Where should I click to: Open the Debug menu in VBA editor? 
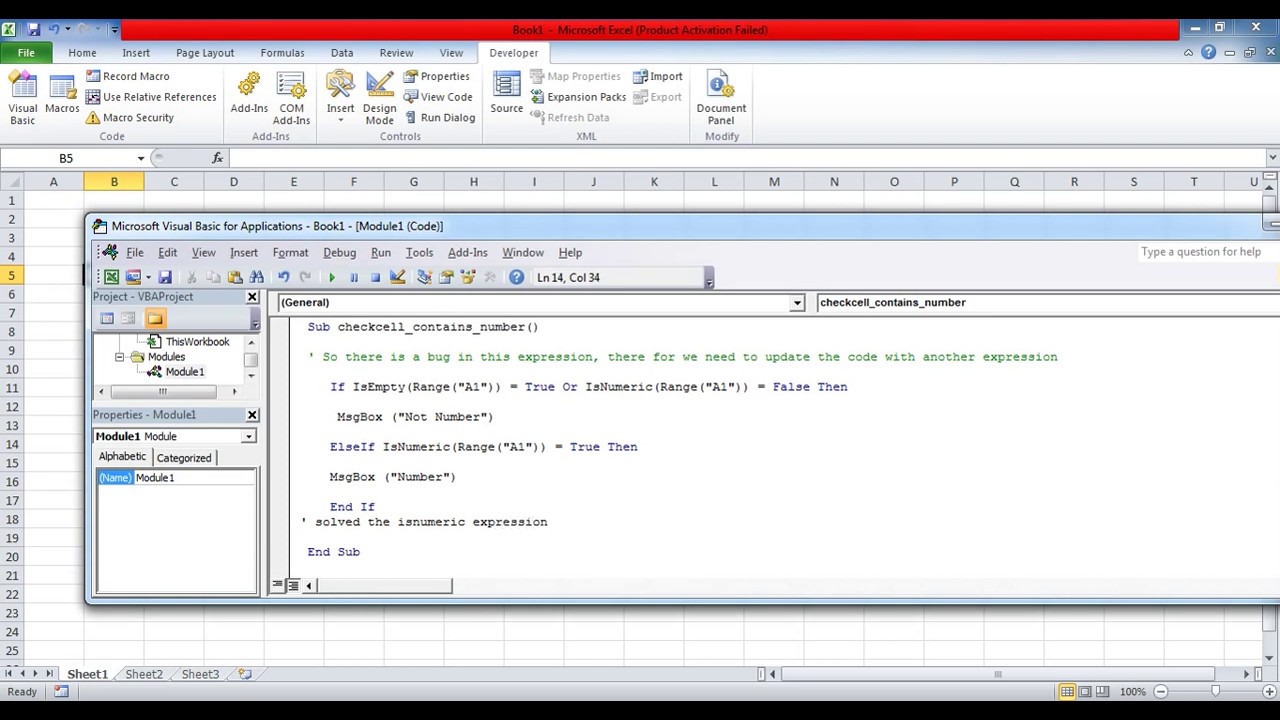point(339,253)
